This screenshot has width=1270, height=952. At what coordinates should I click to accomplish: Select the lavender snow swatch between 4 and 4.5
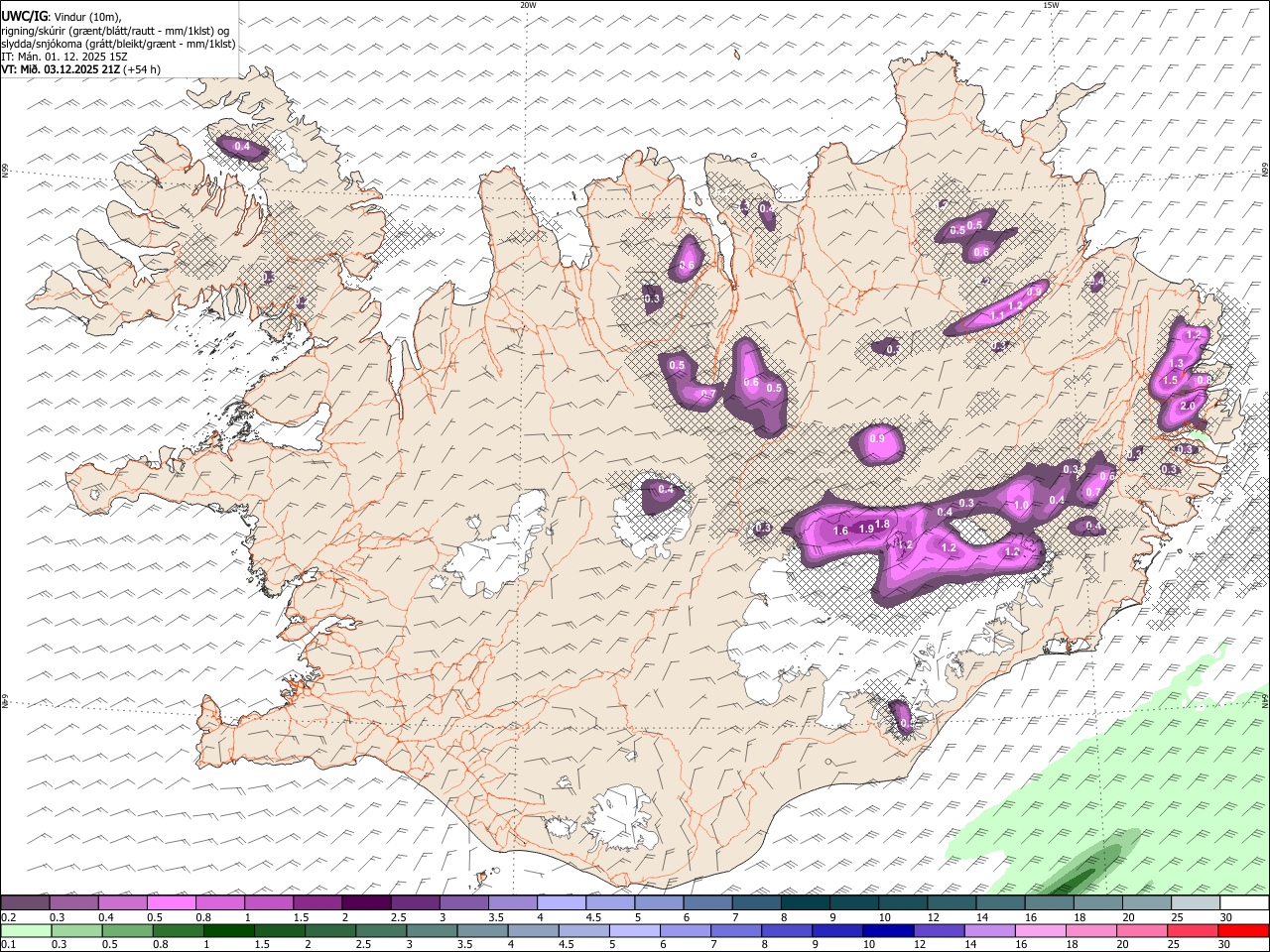coord(561,903)
